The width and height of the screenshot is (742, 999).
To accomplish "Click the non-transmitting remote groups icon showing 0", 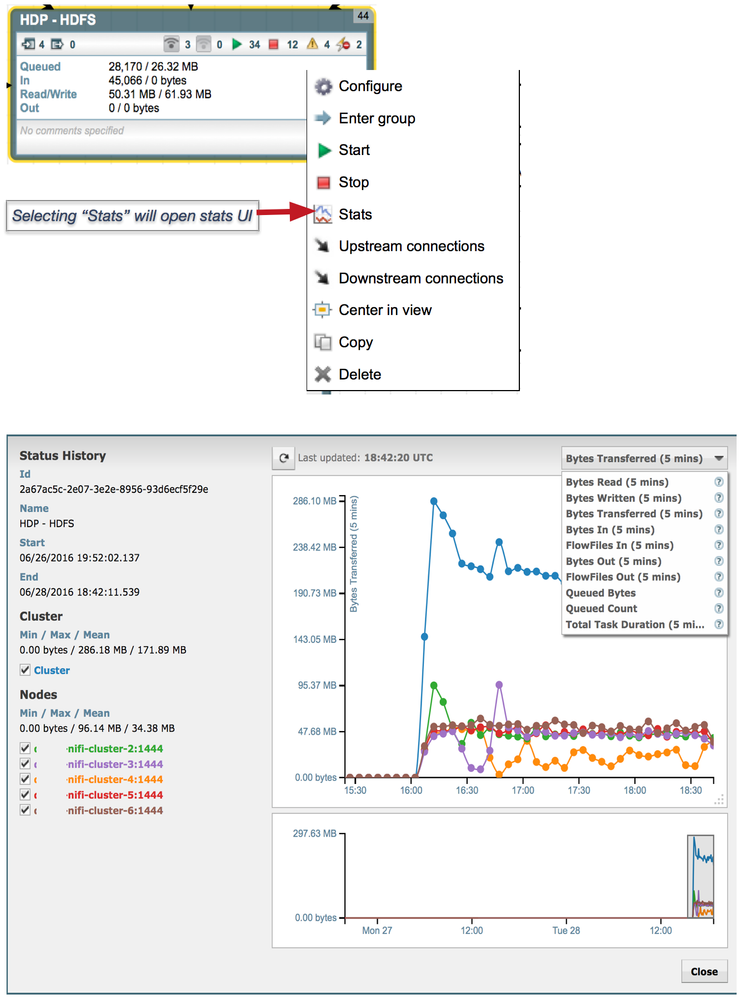I will (x=203, y=44).
